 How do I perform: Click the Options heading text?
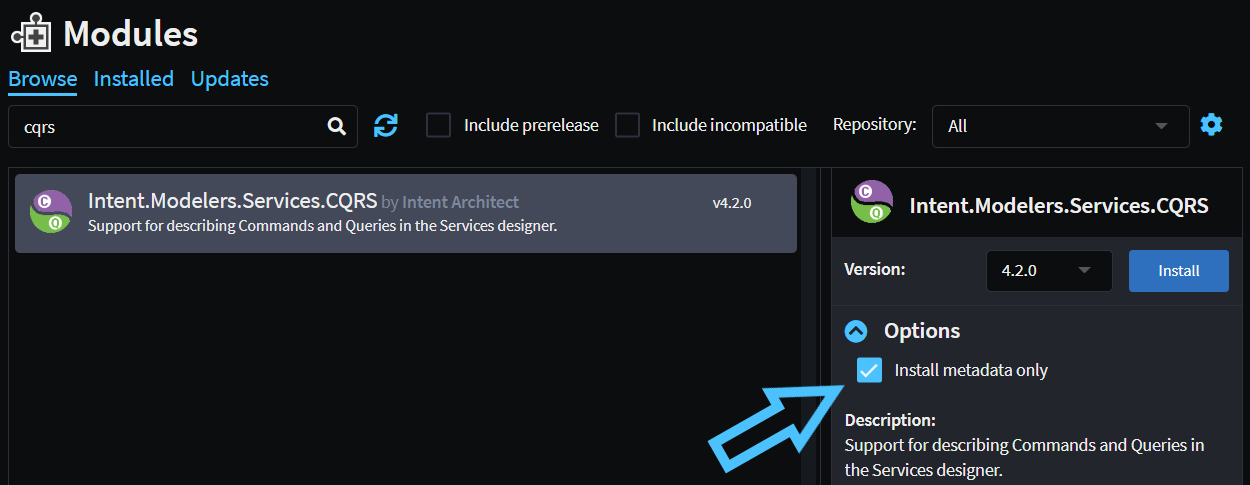tap(922, 331)
